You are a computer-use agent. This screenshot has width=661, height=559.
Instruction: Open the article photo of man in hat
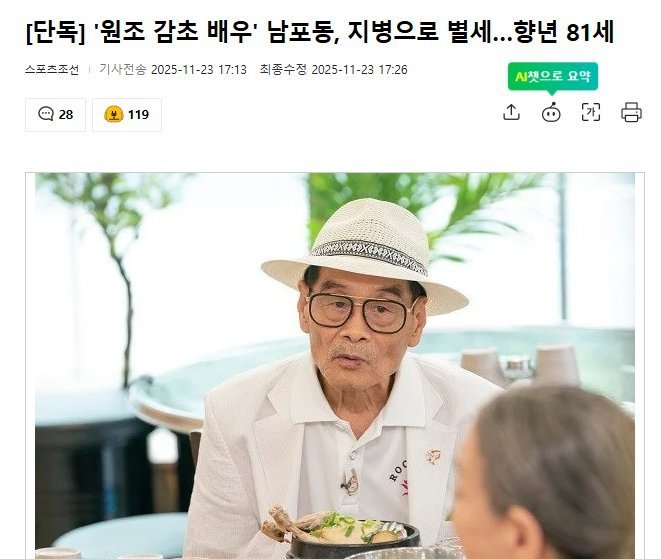335,366
